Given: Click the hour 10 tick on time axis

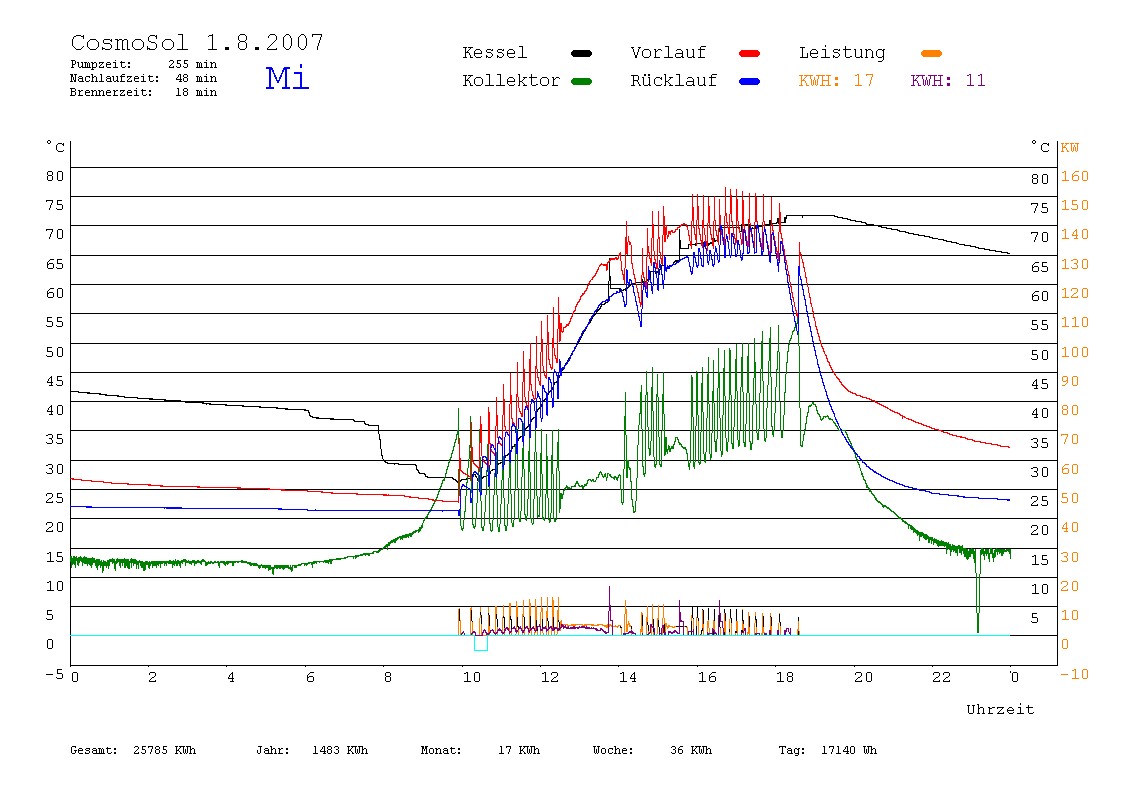Looking at the screenshot, I should 472,677.
